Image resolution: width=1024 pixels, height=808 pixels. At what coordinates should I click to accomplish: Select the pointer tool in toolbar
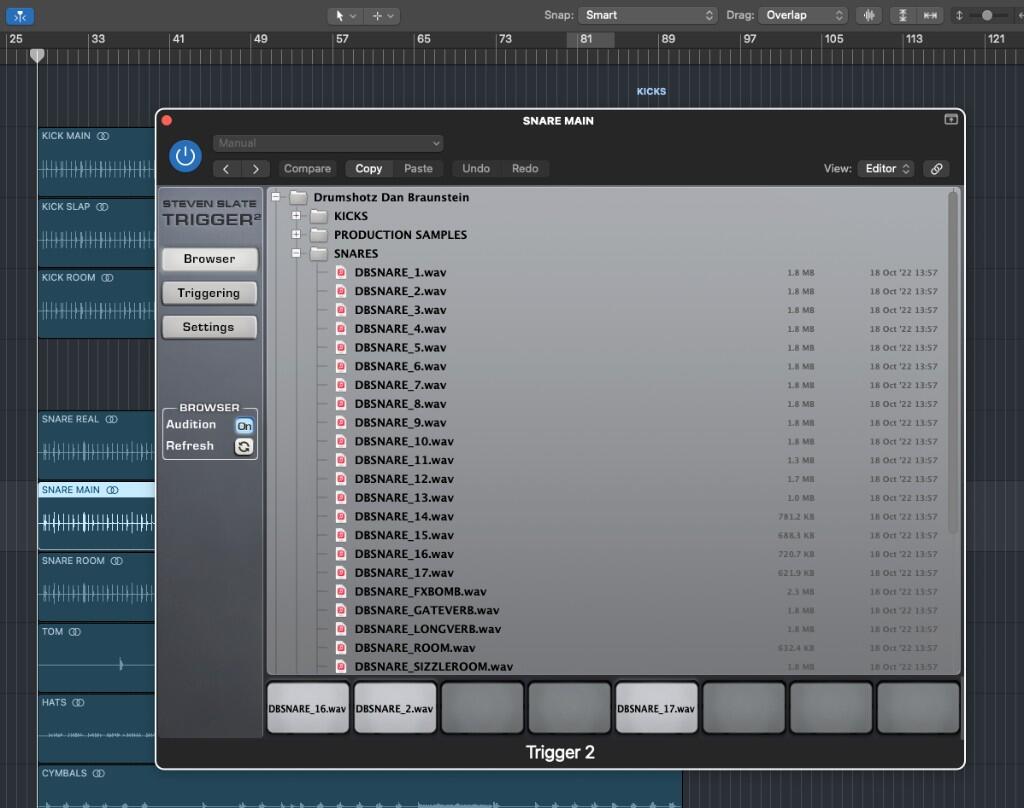tap(340, 15)
